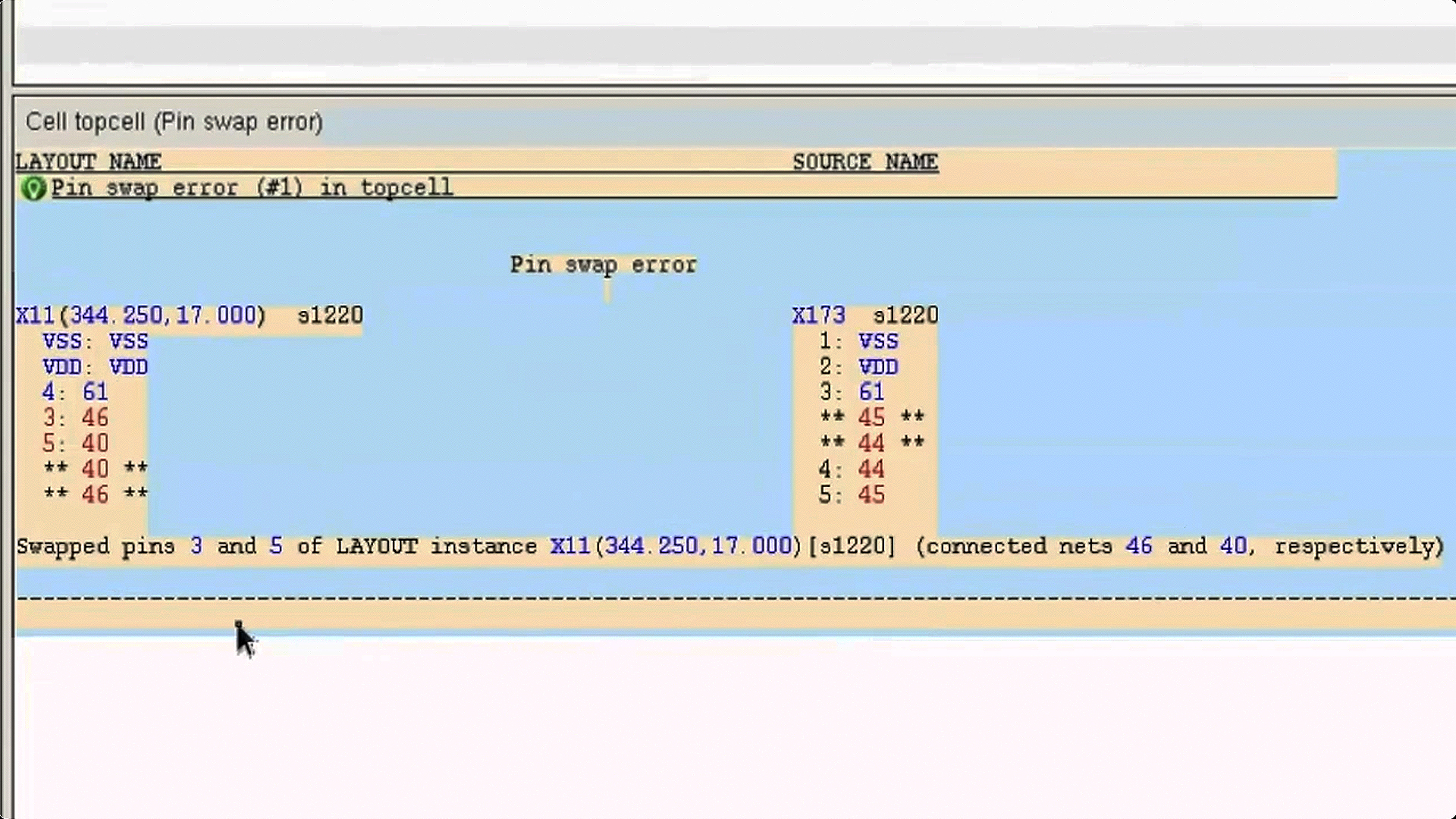Screen dimensions: 1456x819
Task: Select the VSS pin entry in the layout list
Action: 96,342
